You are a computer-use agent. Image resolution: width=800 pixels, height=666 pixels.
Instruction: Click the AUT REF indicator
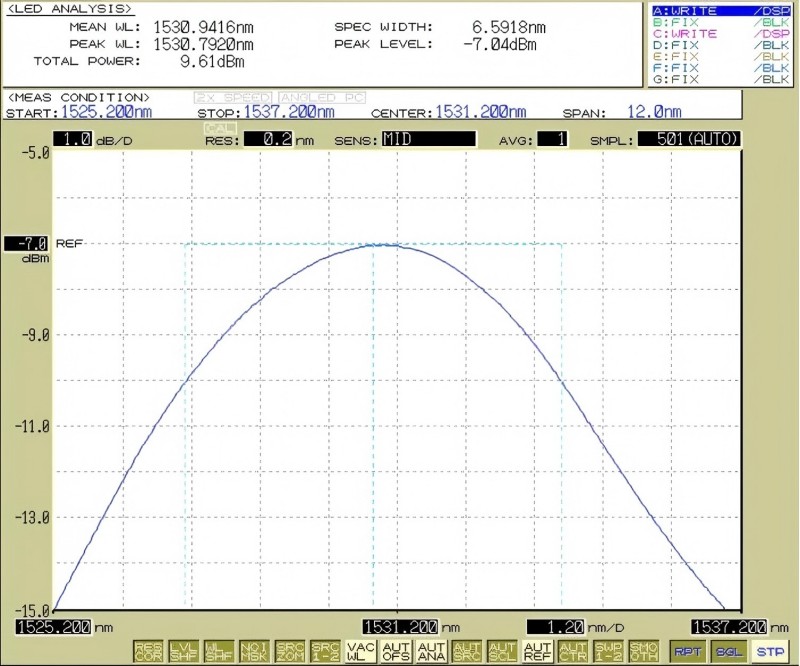(537, 652)
